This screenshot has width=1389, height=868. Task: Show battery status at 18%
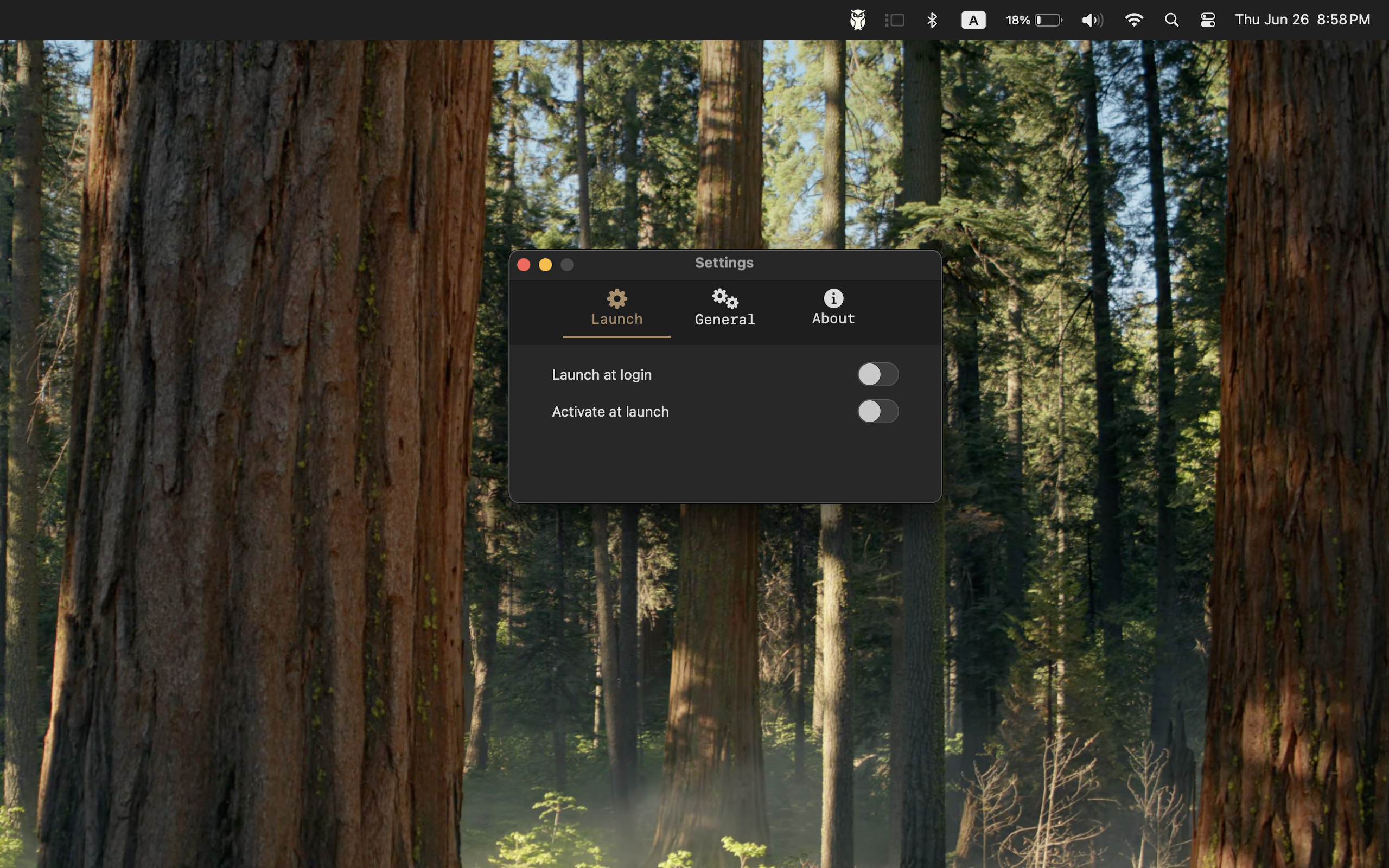pyautogui.click(x=1034, y=21)
